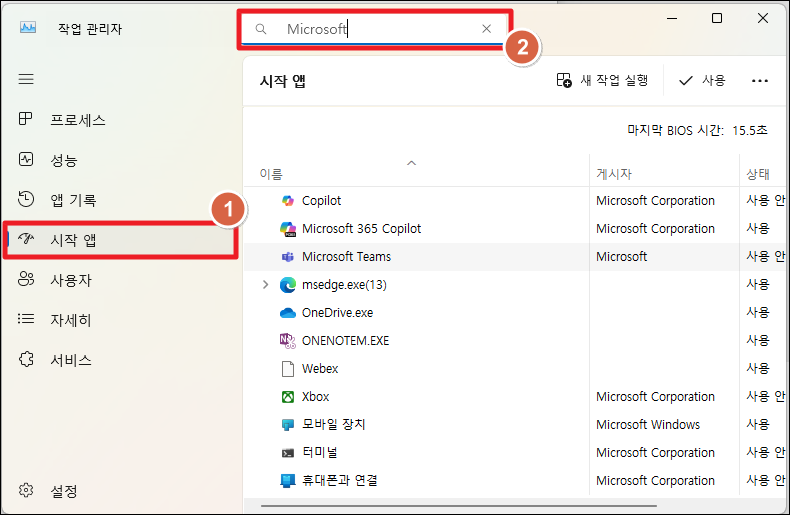Click the msedge.exe Edge icon
Screen dimensions: 790x515
coord(288,285)
